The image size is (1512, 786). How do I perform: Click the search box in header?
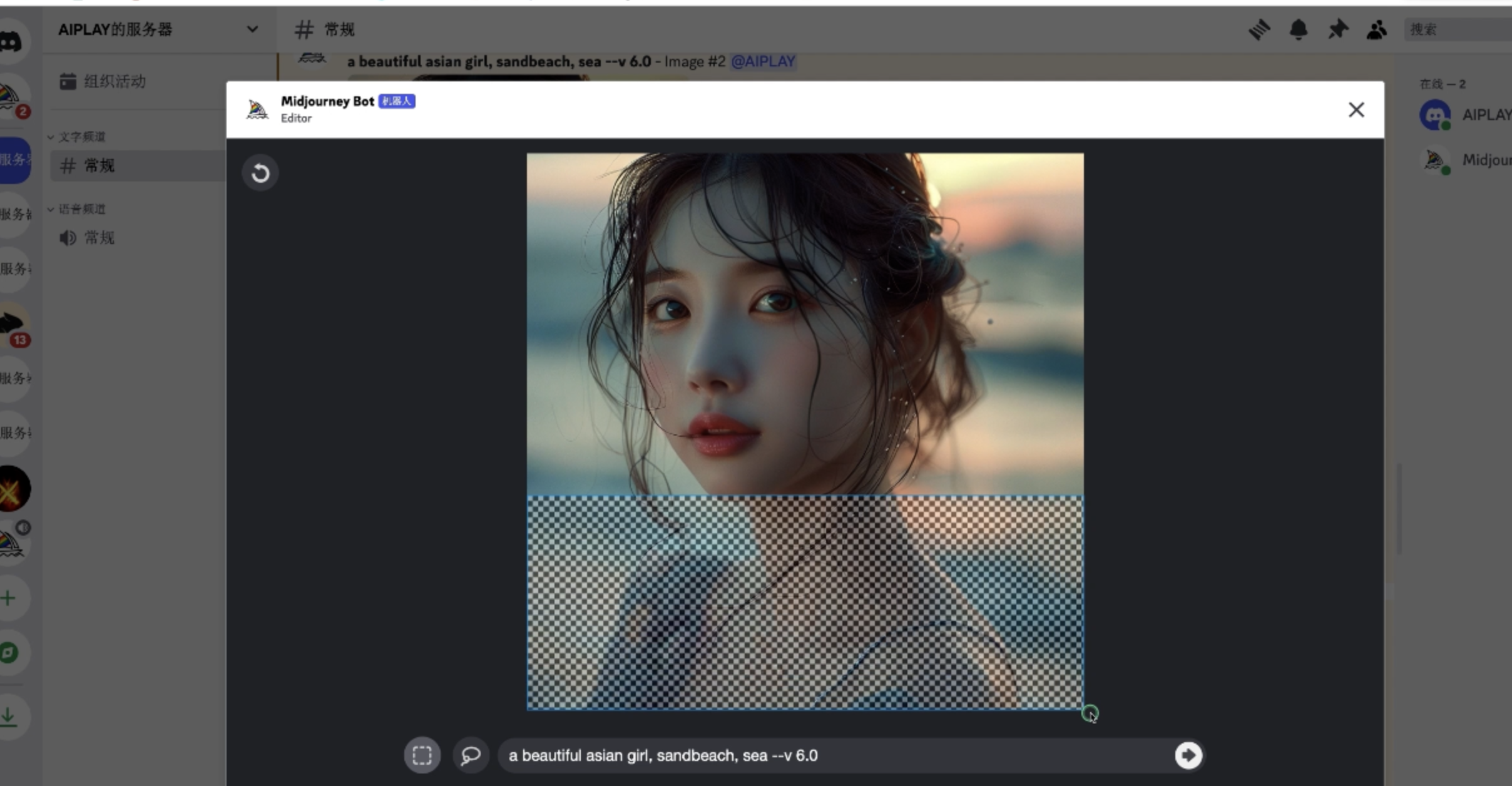click(1458, 29)
